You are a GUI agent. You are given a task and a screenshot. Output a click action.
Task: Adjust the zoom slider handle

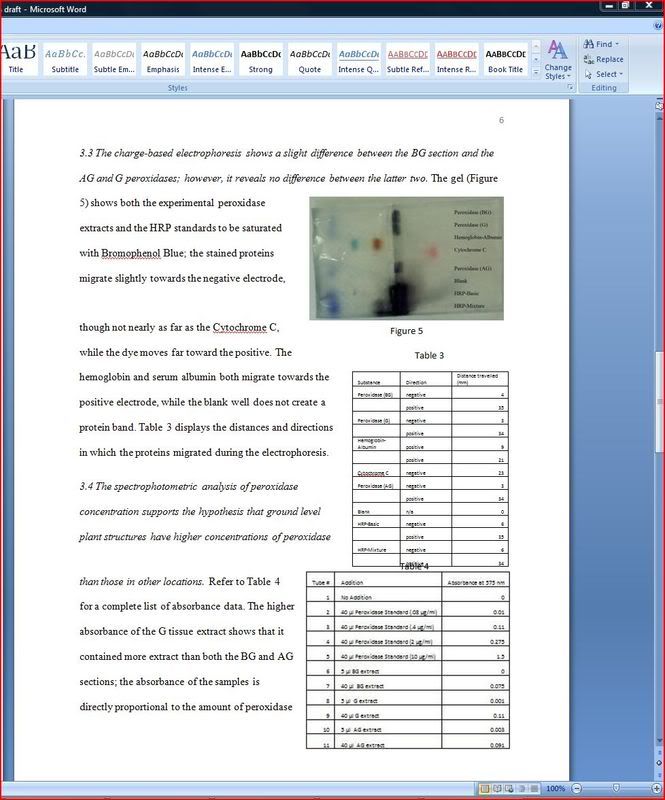(x=617, y=788)
